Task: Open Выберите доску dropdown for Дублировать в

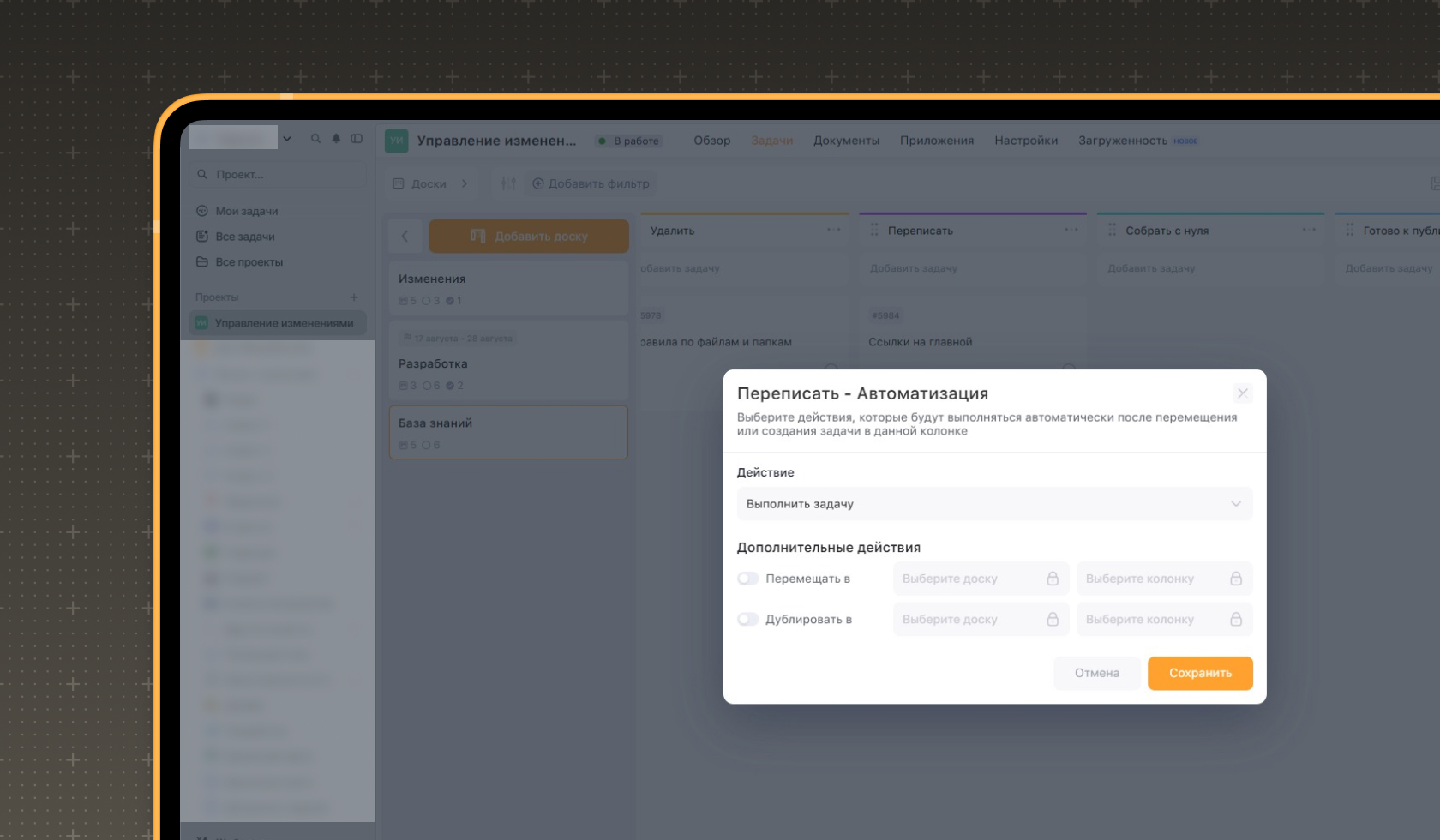Action: point(981,620)
